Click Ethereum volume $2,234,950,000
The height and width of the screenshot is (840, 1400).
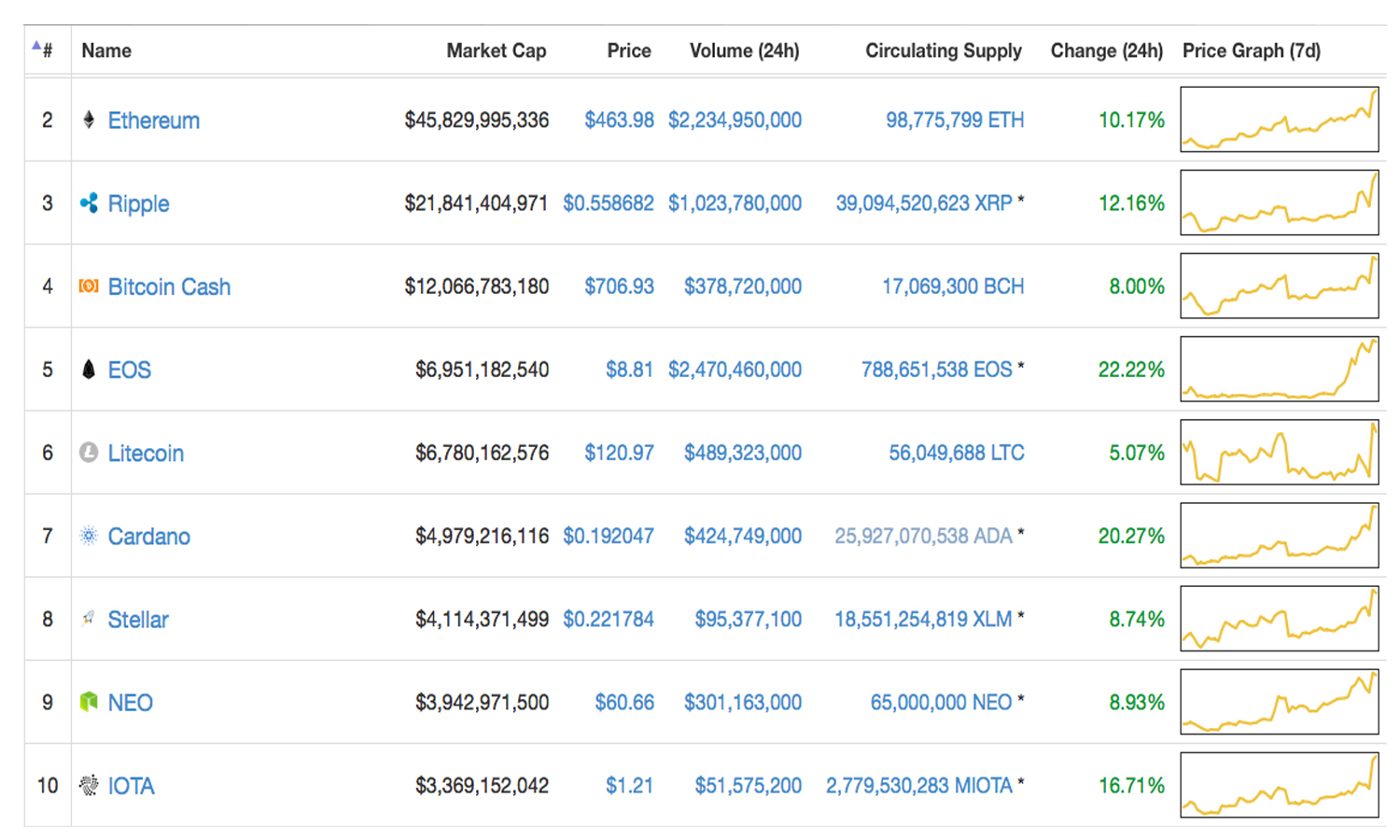tap(735, 119)
